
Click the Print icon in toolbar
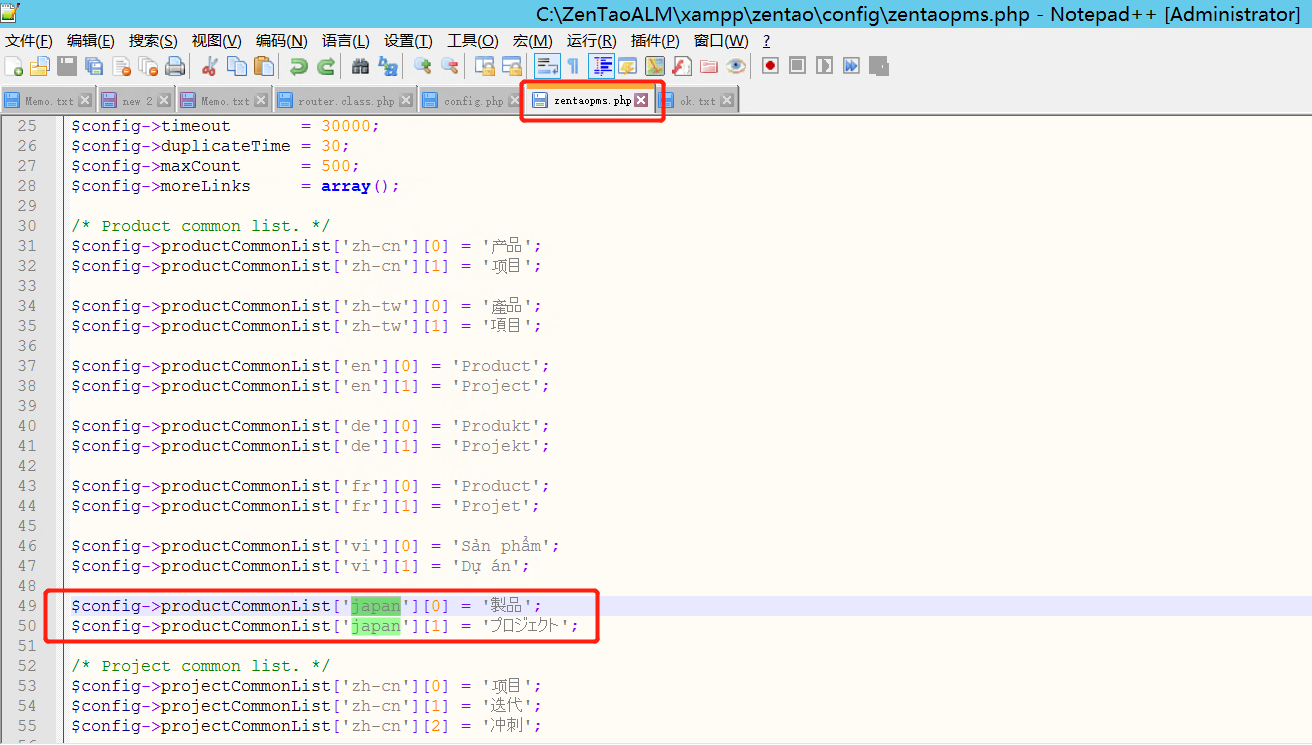coord(175,66)
